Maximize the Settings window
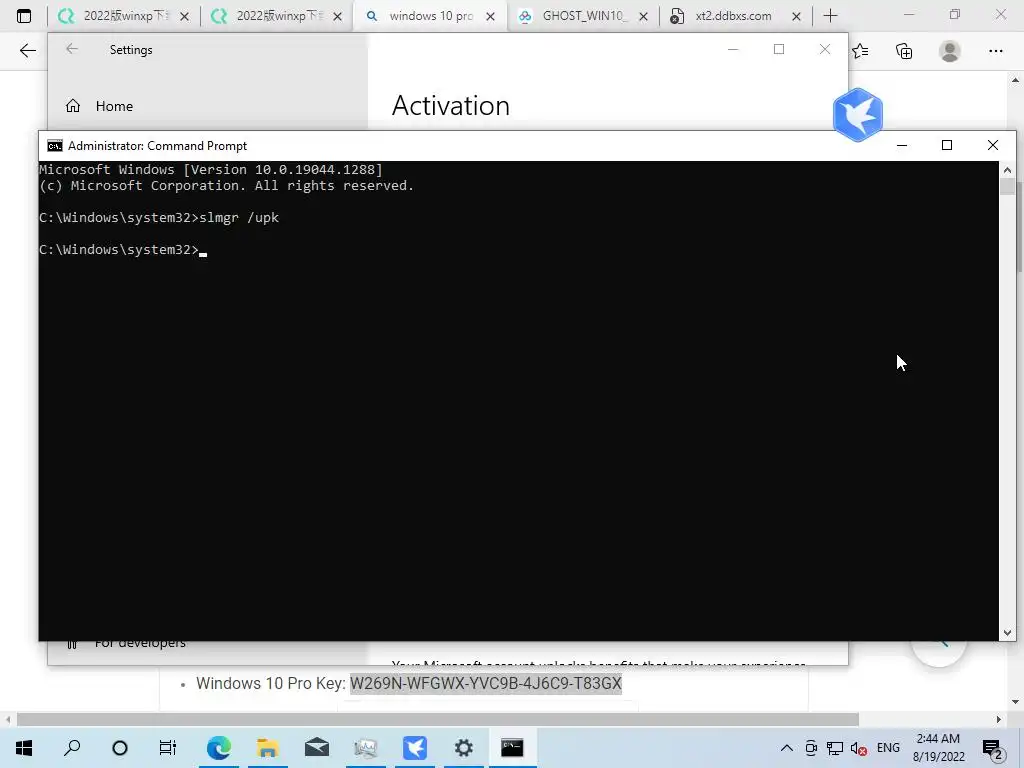 [778, 49]
